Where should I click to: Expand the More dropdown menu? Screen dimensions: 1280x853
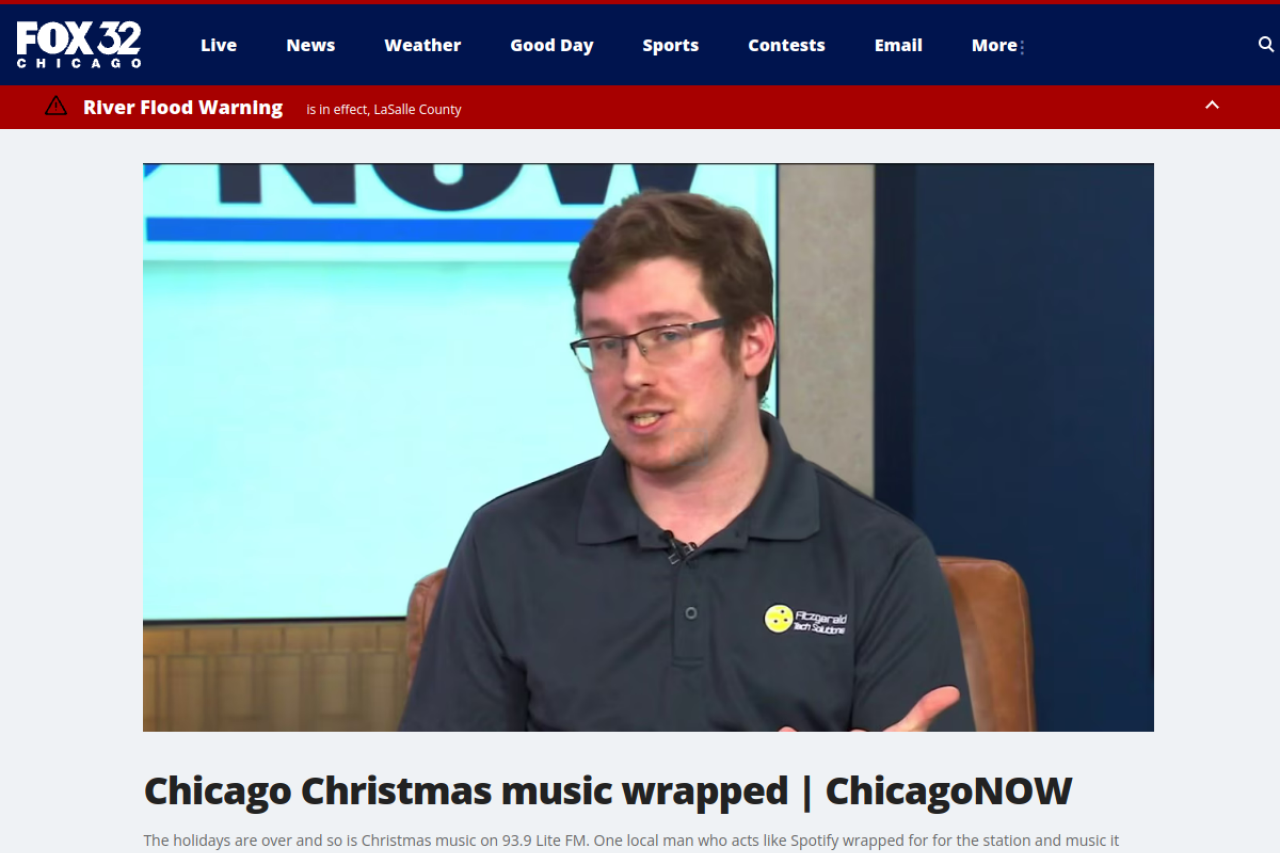click(998, 45)
